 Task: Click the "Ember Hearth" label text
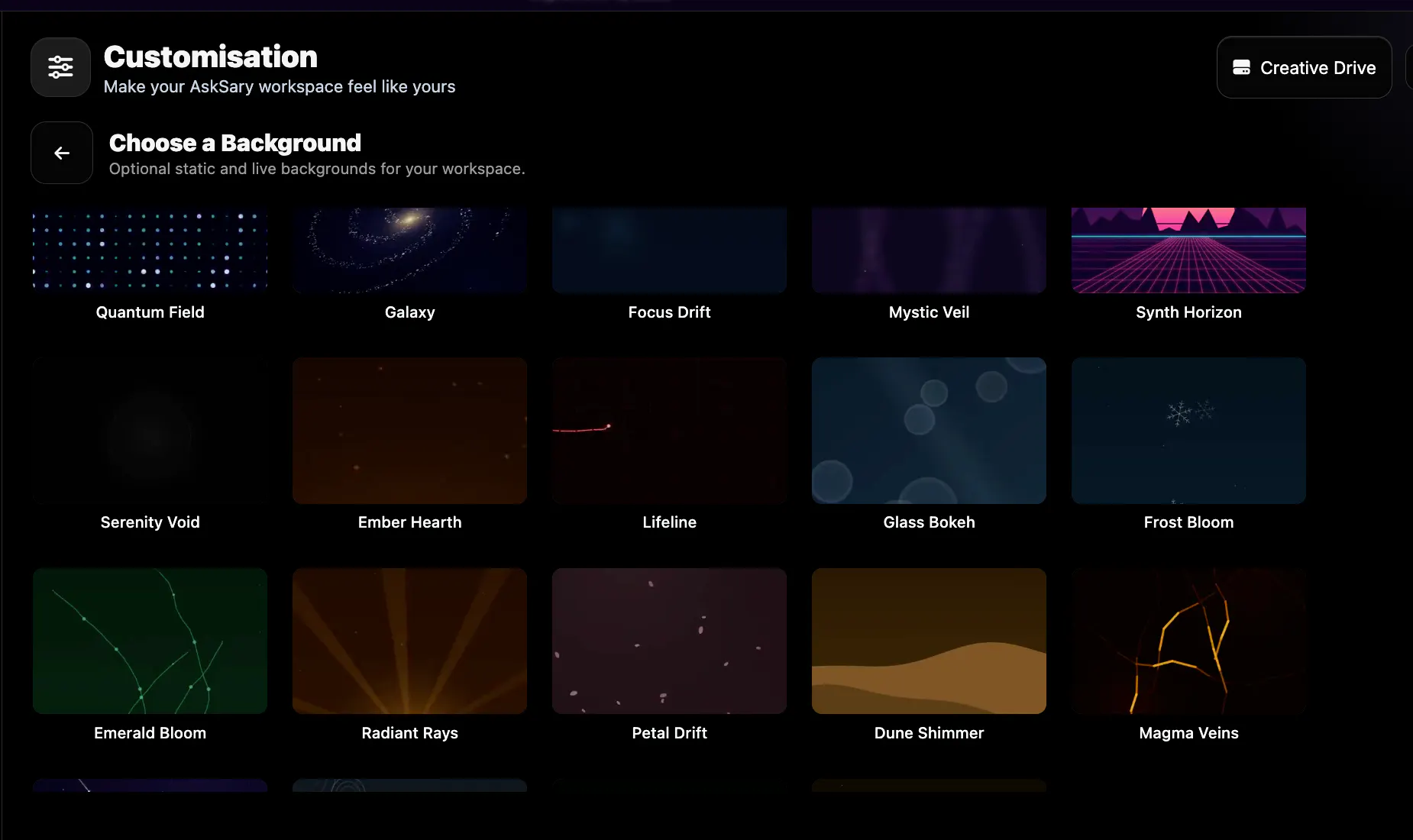coord(410,522)
